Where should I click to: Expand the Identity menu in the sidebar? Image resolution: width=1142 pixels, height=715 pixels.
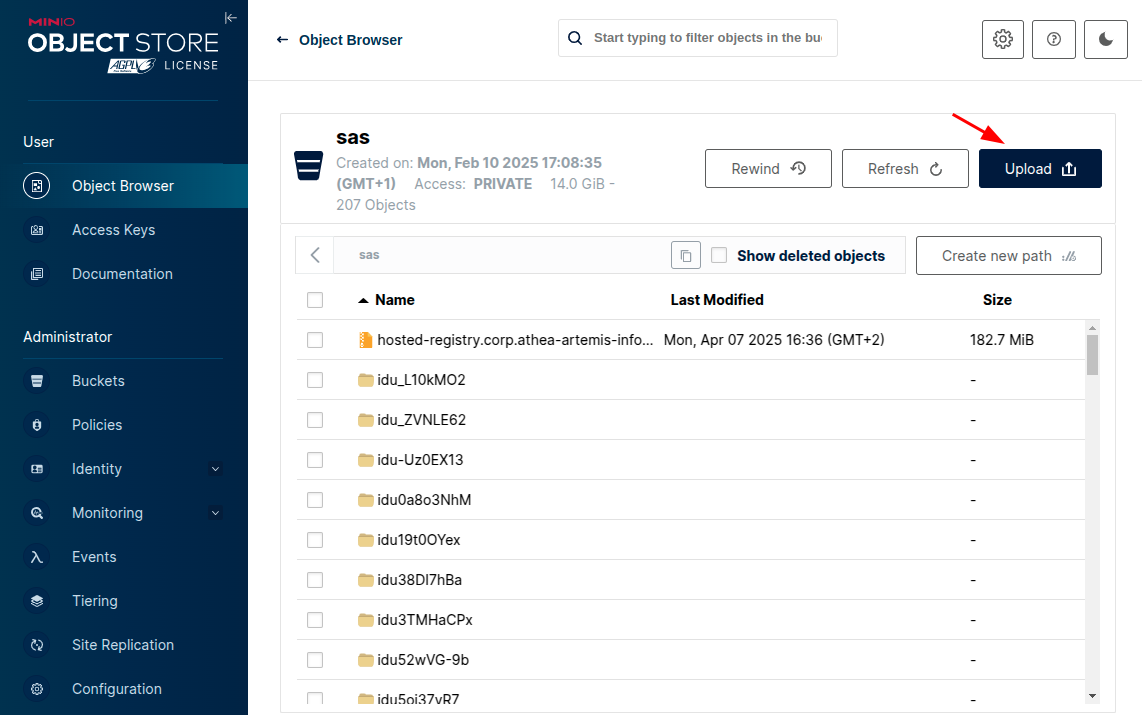click(215, 469)
